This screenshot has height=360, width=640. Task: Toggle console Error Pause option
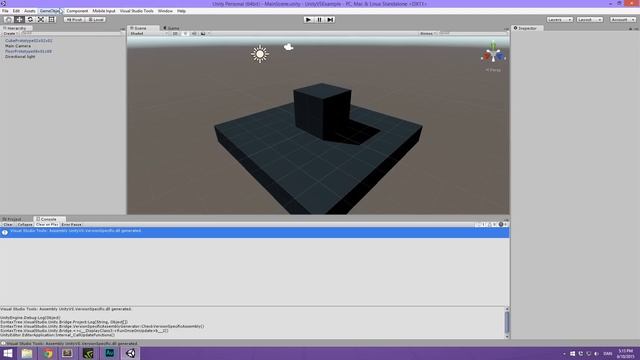[x=71, y=224]
